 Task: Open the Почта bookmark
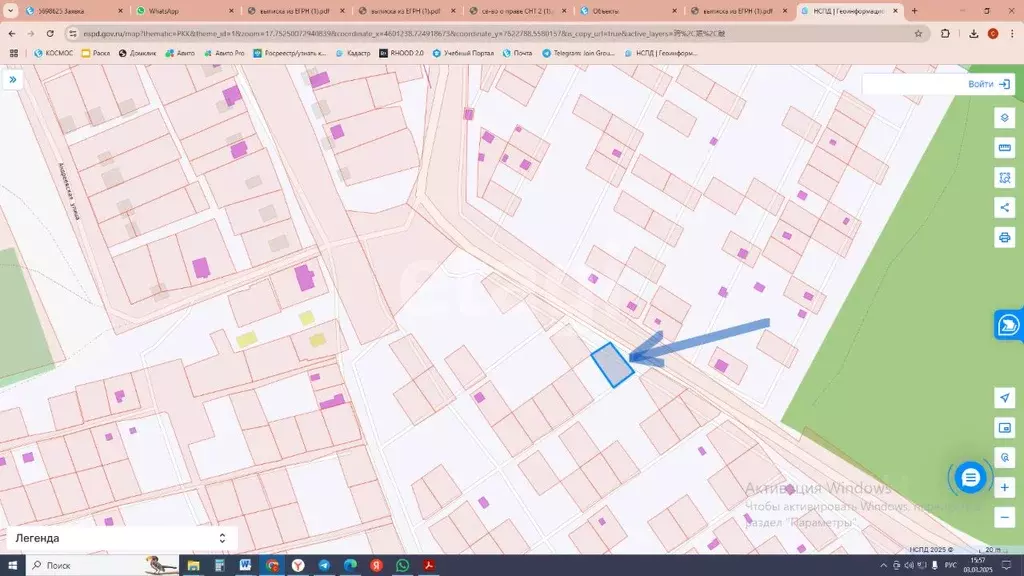[x=517, y=54]
